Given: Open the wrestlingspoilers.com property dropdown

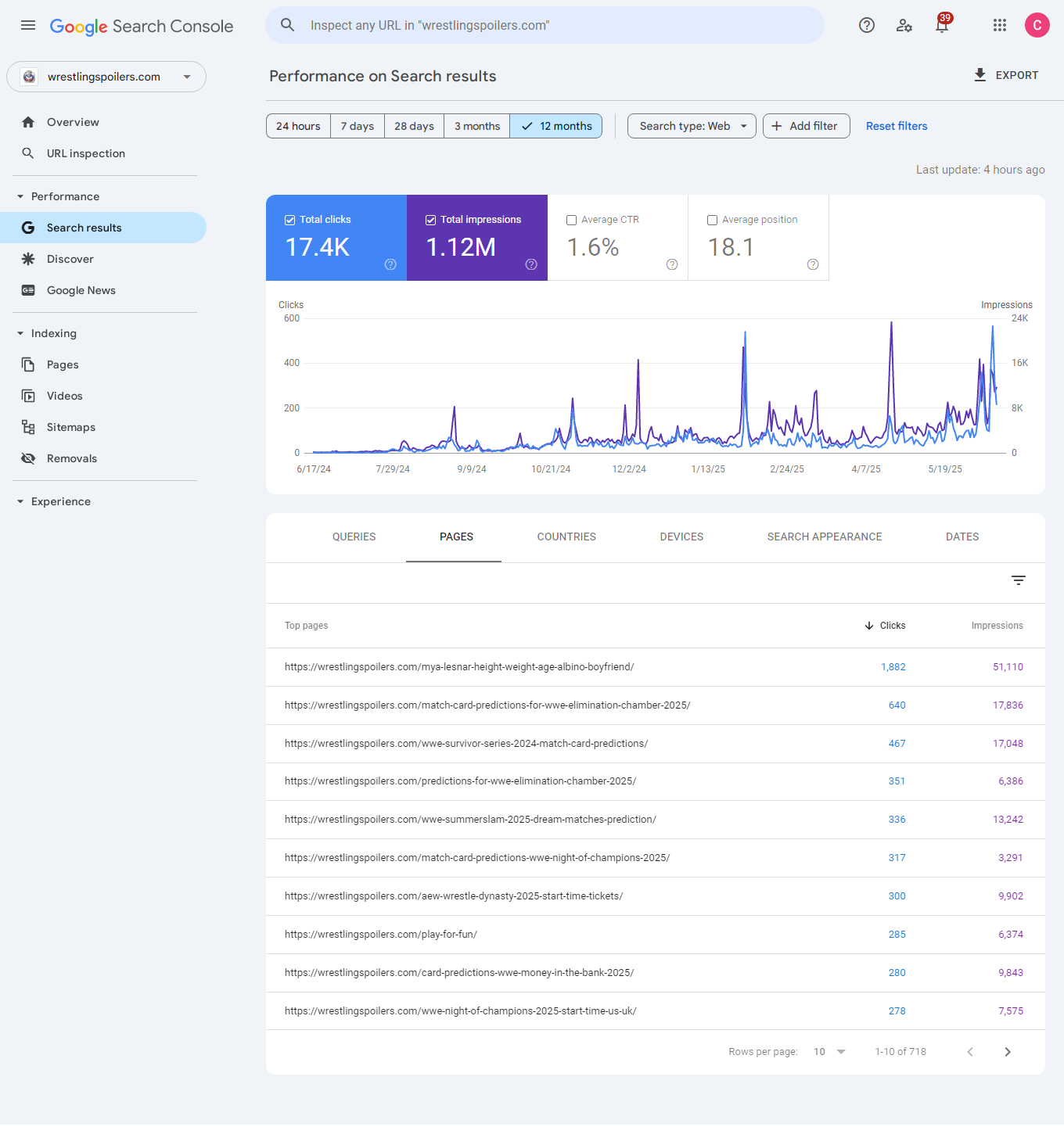Looking at the screenshot, I should [106, 77].
